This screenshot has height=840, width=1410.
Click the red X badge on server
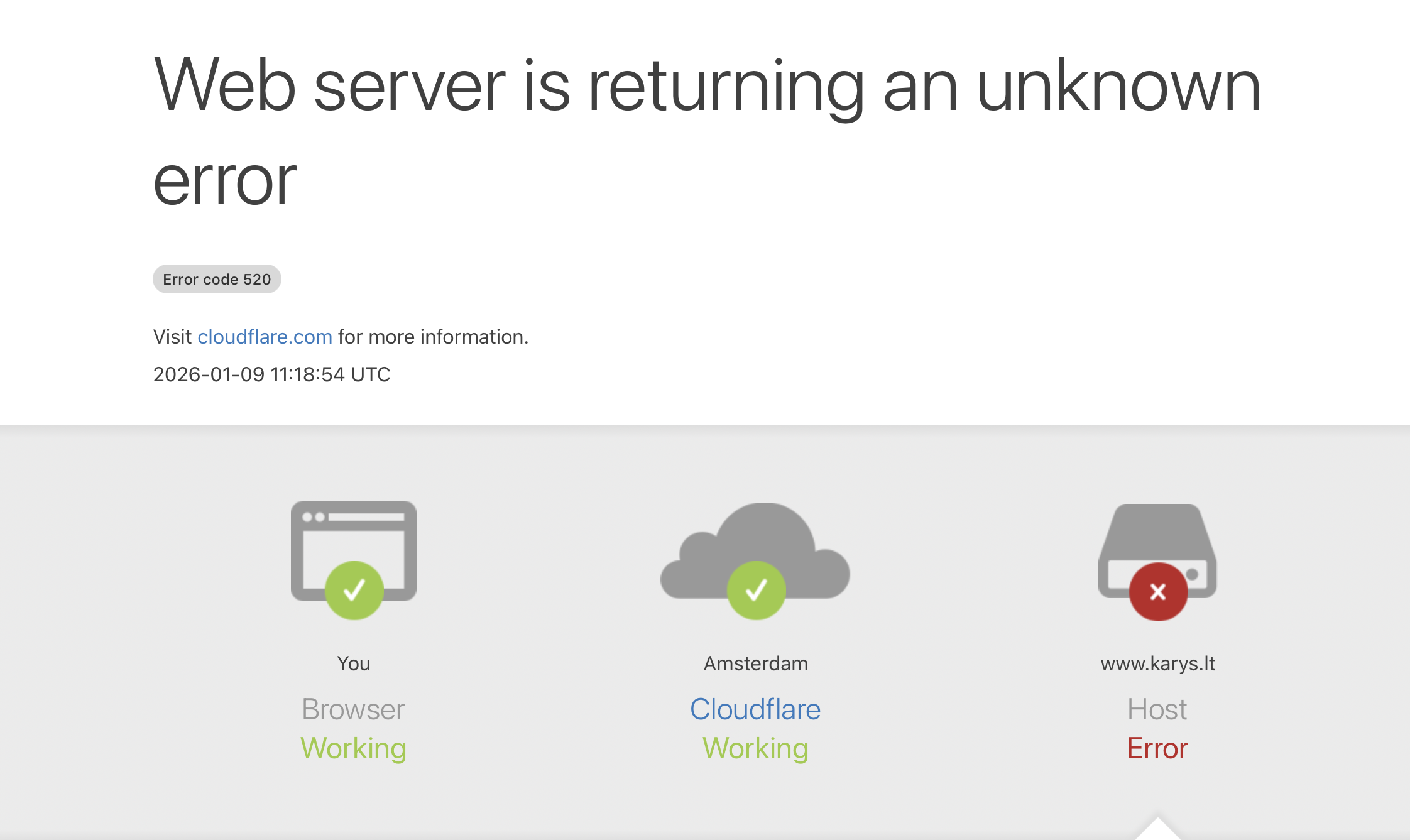coord(1158,592)
